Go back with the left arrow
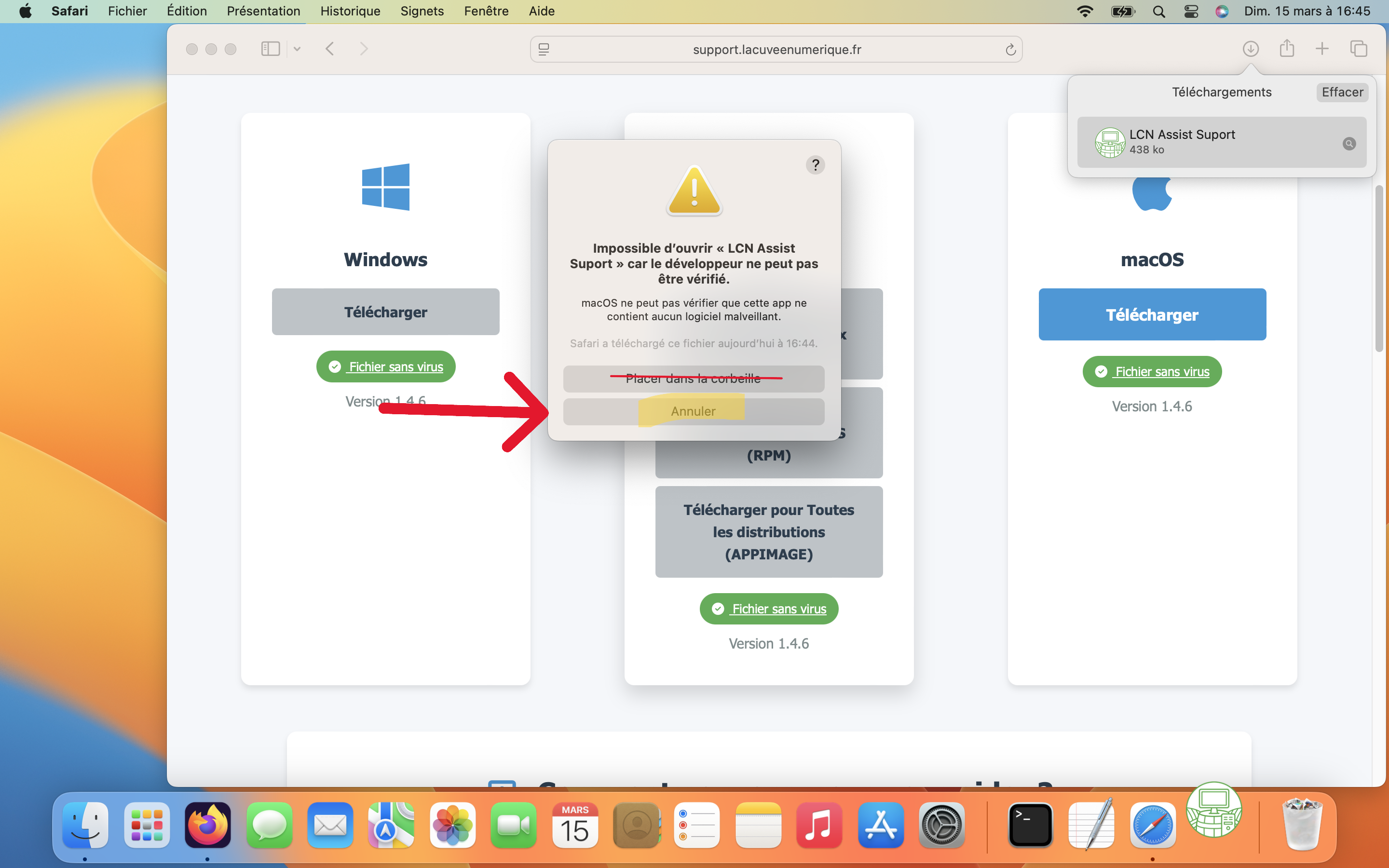Screen dimensions: 1389x868 pos(329,49)
